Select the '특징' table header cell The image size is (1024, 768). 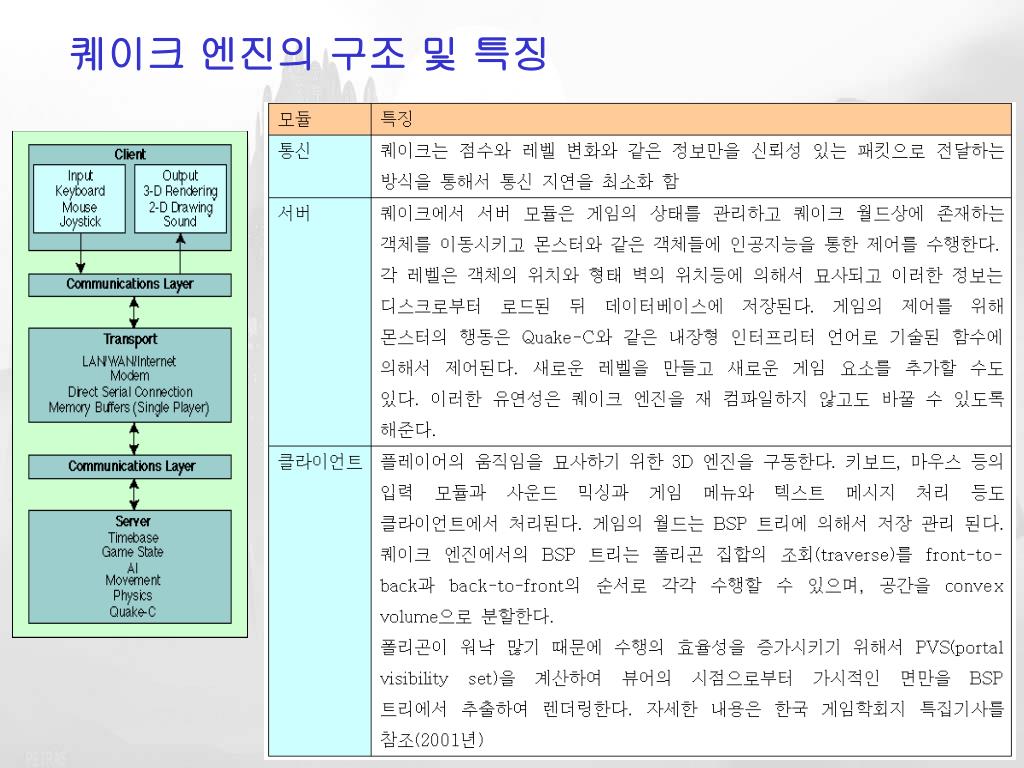691,120
